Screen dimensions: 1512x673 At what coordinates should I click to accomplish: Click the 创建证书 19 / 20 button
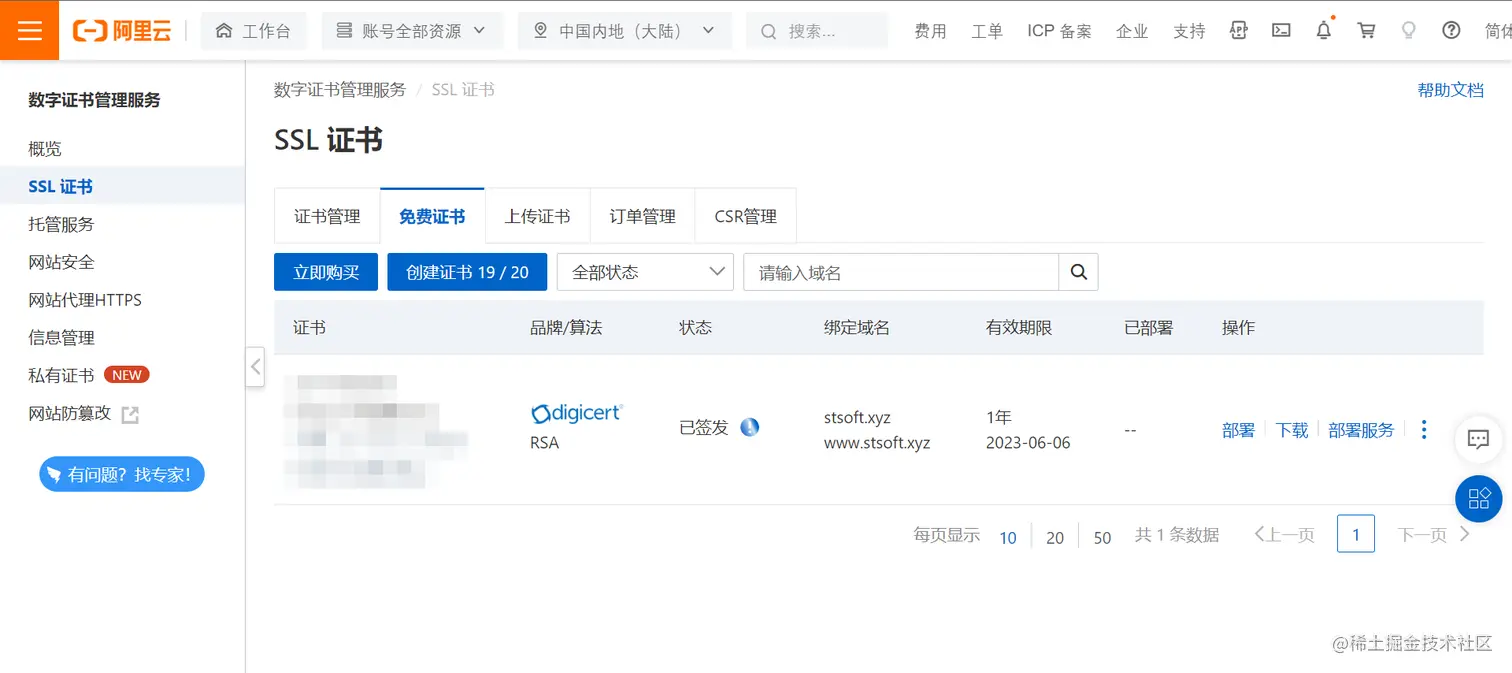click(x=467, y=272)
